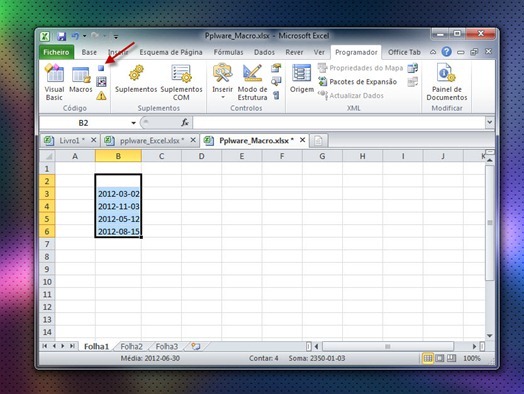Open Suplementos COM add-ins

[181, 83]
